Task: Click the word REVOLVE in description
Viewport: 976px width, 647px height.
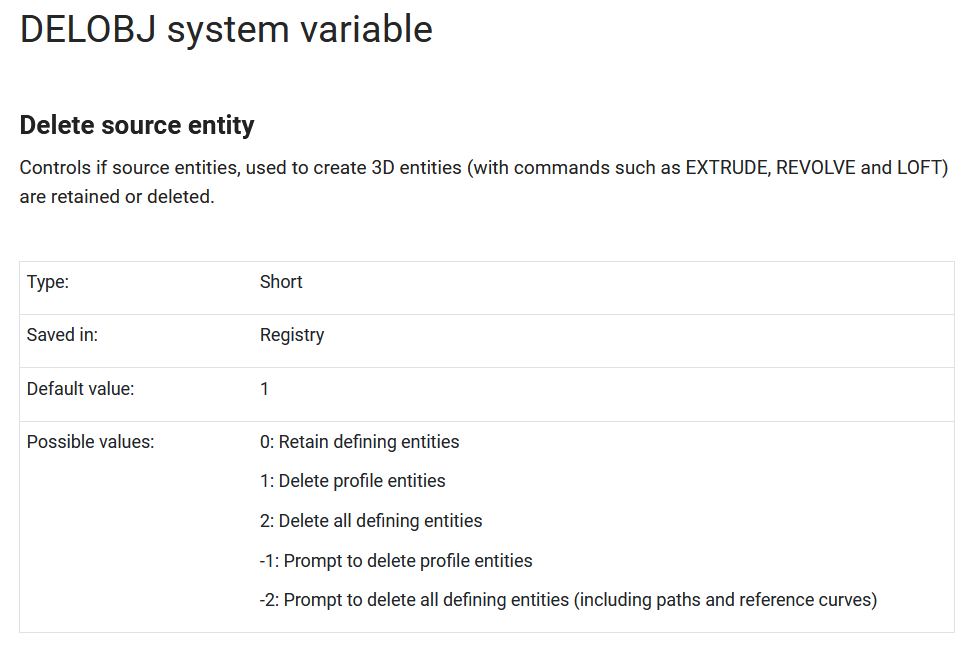Action: coord(815,168)
